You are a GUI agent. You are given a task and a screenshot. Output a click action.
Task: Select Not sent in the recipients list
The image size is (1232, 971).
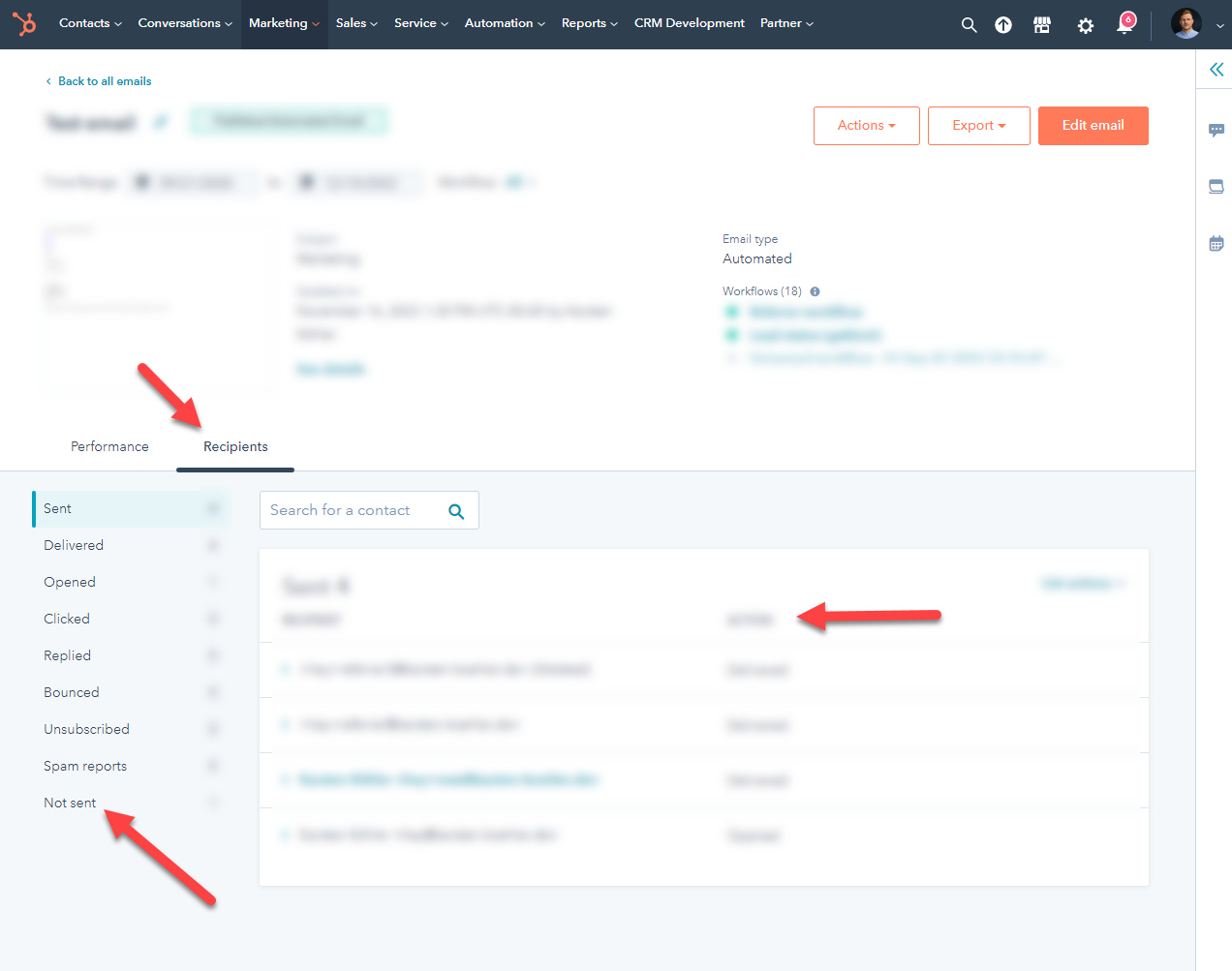pyautogui.click(x=69, y=803)
